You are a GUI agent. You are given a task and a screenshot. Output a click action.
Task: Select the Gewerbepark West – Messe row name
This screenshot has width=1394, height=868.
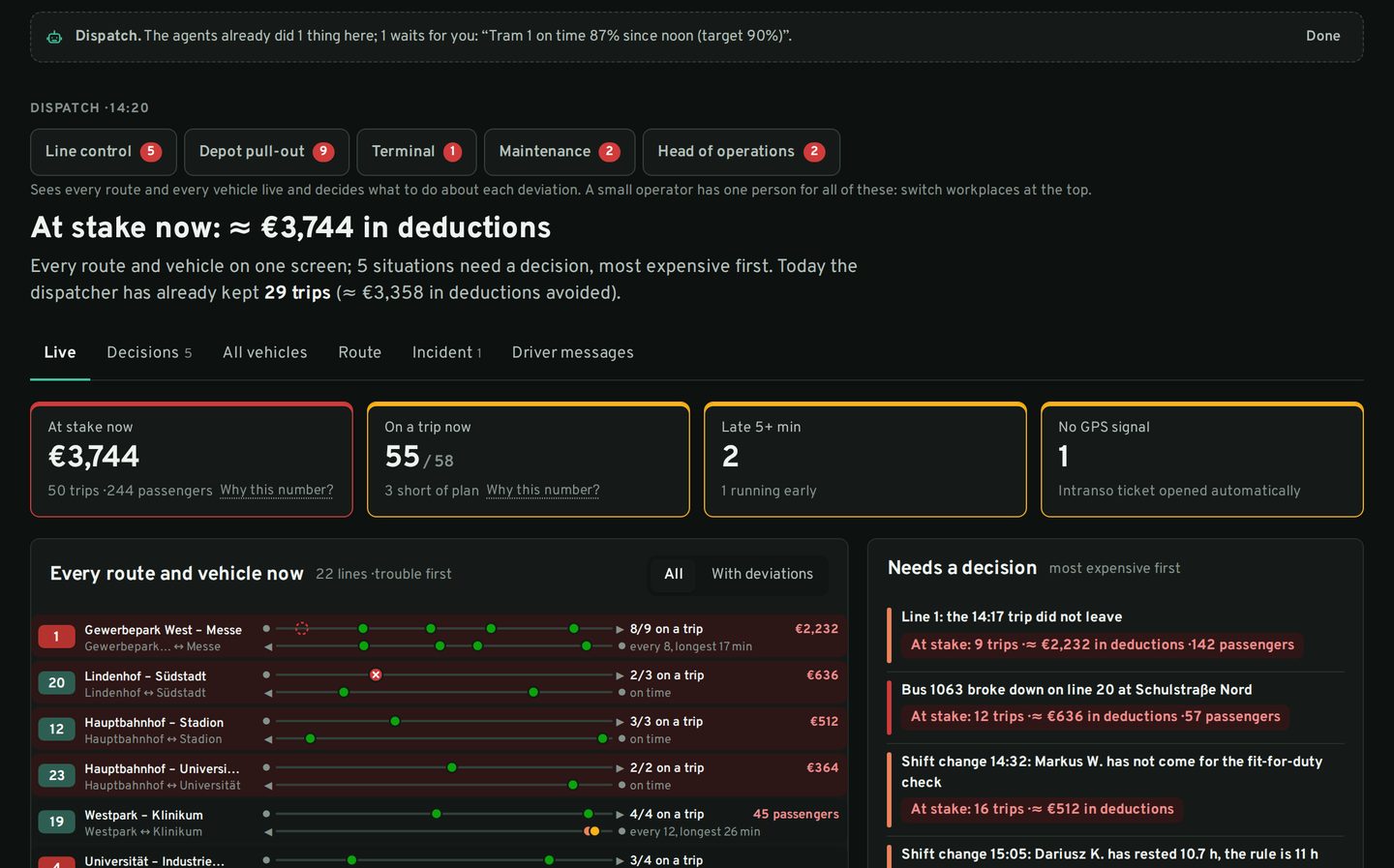pyautogui.click(x=163, y=630)
